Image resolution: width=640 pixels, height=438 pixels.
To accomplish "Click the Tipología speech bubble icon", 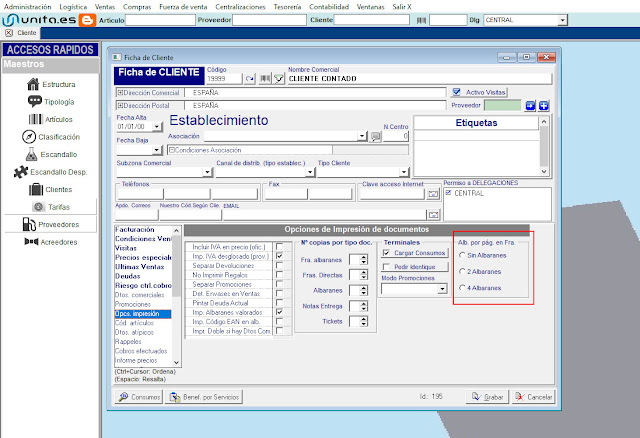I will [x=34, y=101].
